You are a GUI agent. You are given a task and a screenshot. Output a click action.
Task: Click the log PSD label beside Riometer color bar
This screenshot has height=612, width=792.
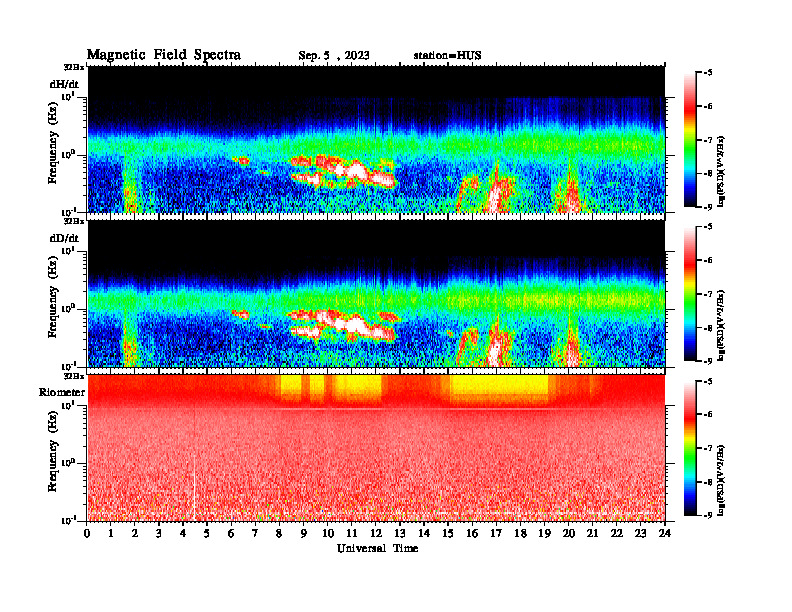(x=721, y=480)
